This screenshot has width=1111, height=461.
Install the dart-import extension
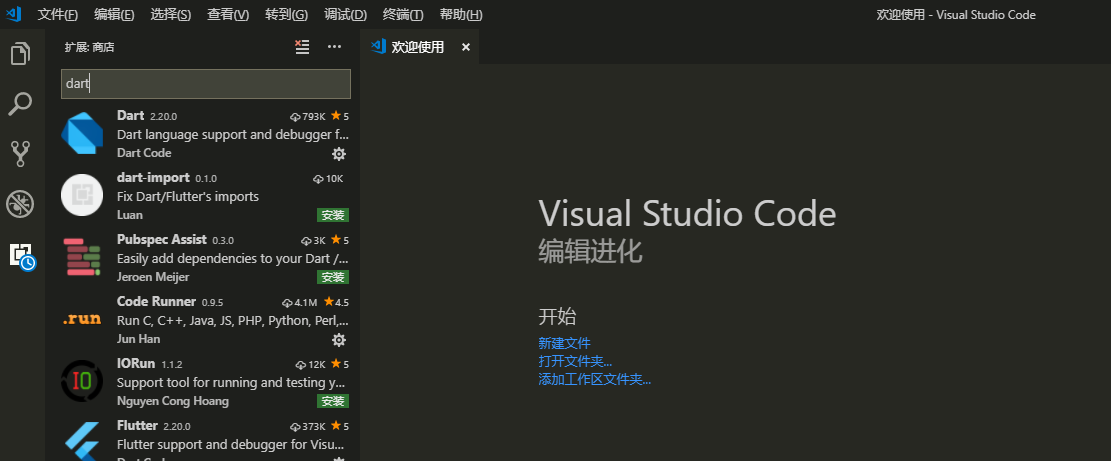point(333,215)
